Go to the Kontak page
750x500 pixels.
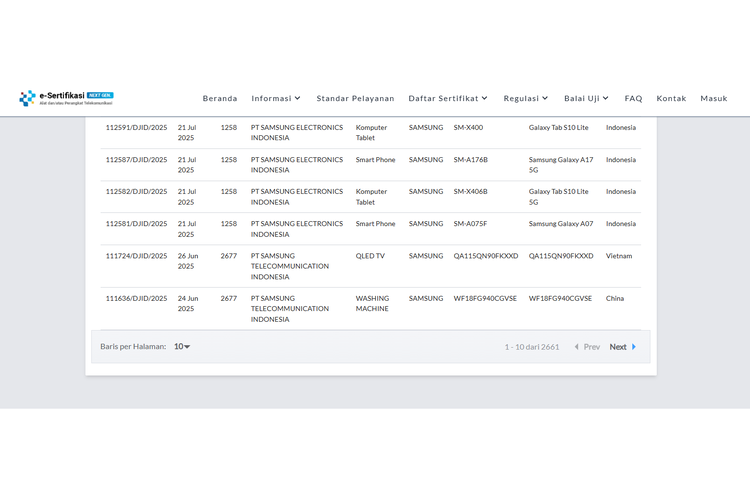click(671, 98)
